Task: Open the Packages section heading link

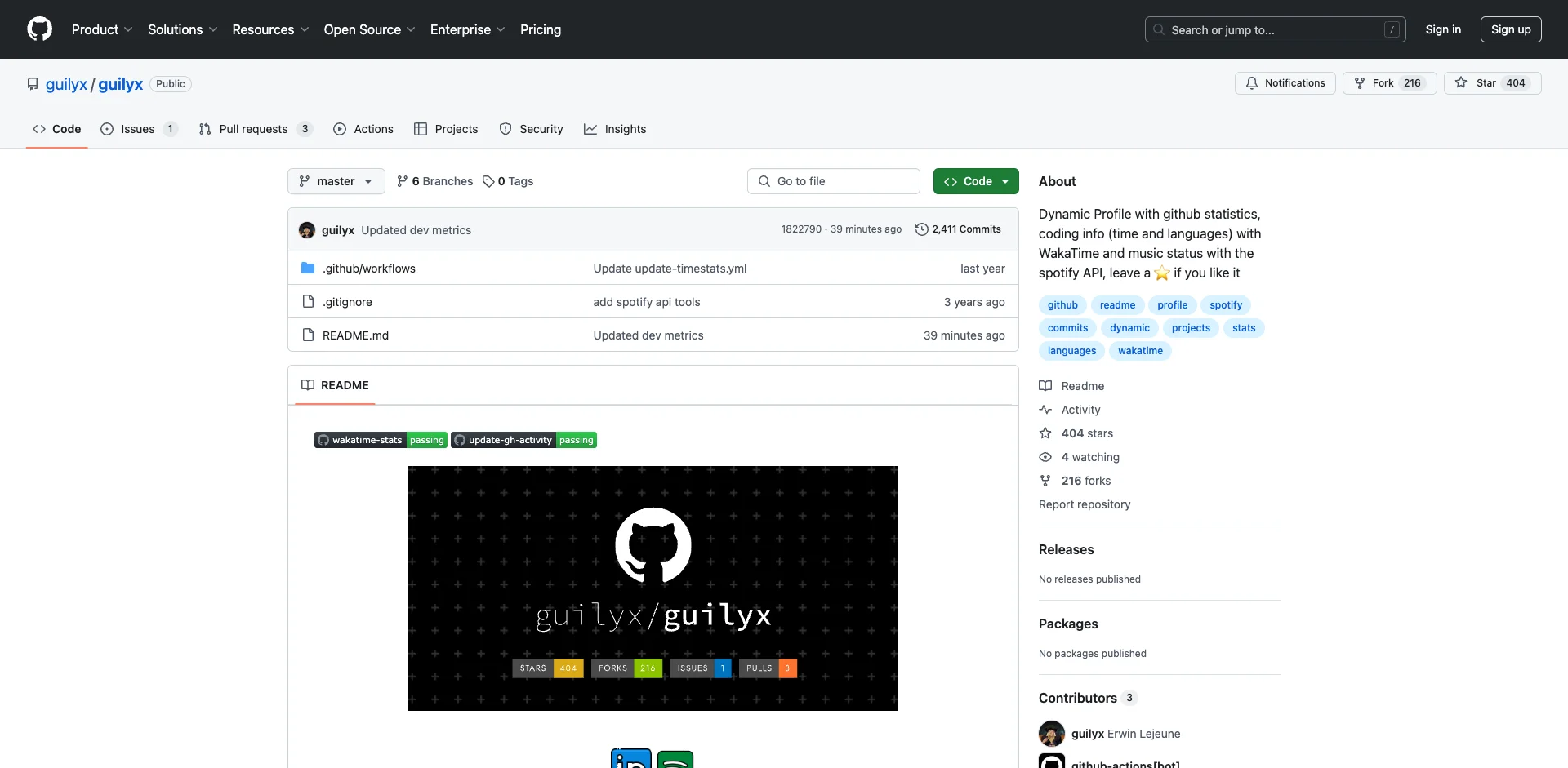Action: pyautogui.click(x=1068, y=624)
